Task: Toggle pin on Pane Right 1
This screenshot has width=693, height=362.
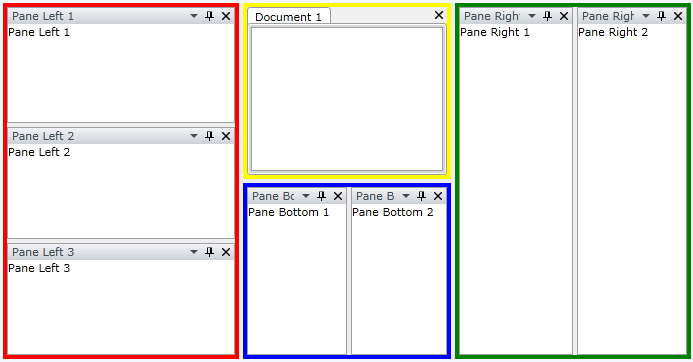Action: (x=548, y=16)
